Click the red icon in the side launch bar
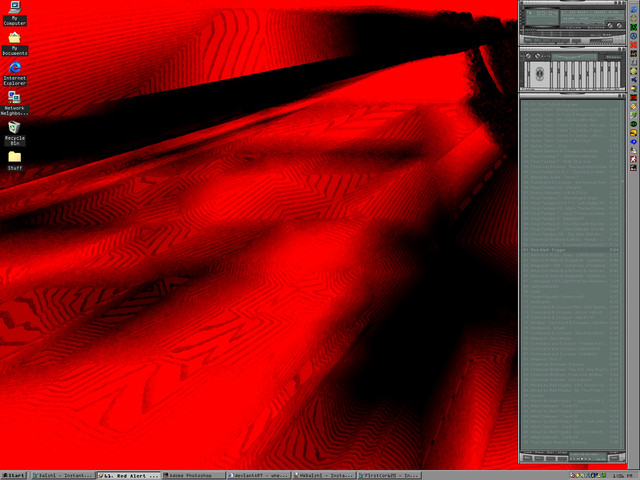 coord(633,44)
